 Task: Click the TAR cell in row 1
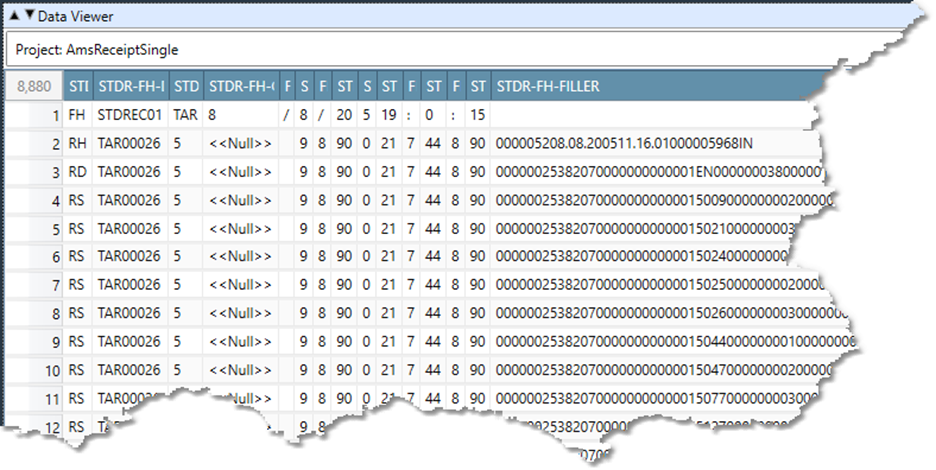coord(187,115)
